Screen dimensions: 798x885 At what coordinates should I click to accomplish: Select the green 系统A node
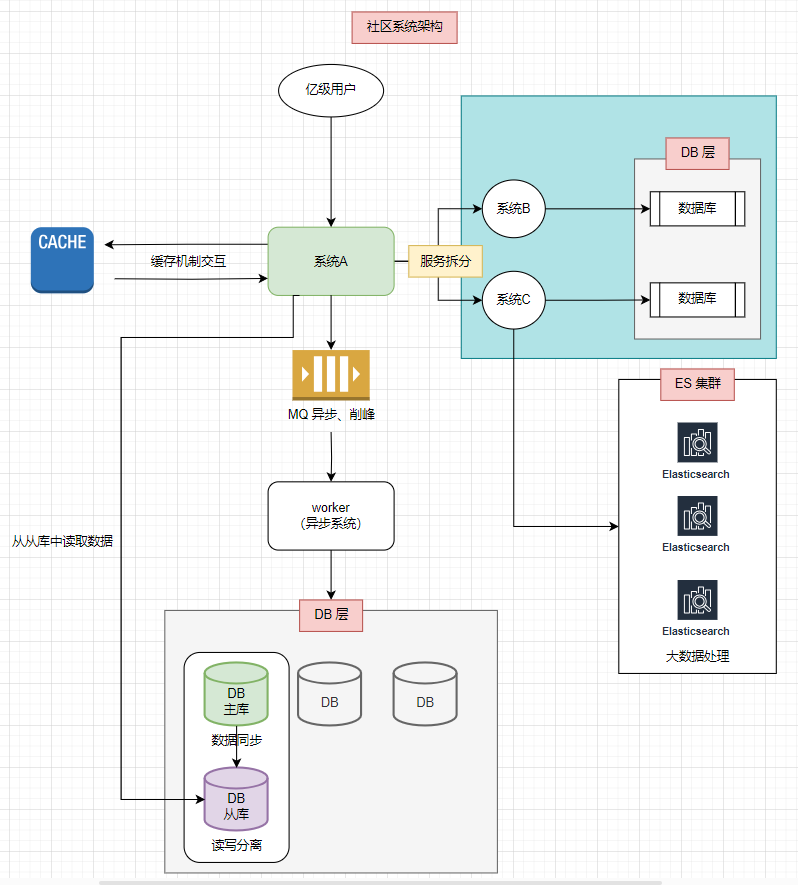pyautogui.click(x=331, y=261)
